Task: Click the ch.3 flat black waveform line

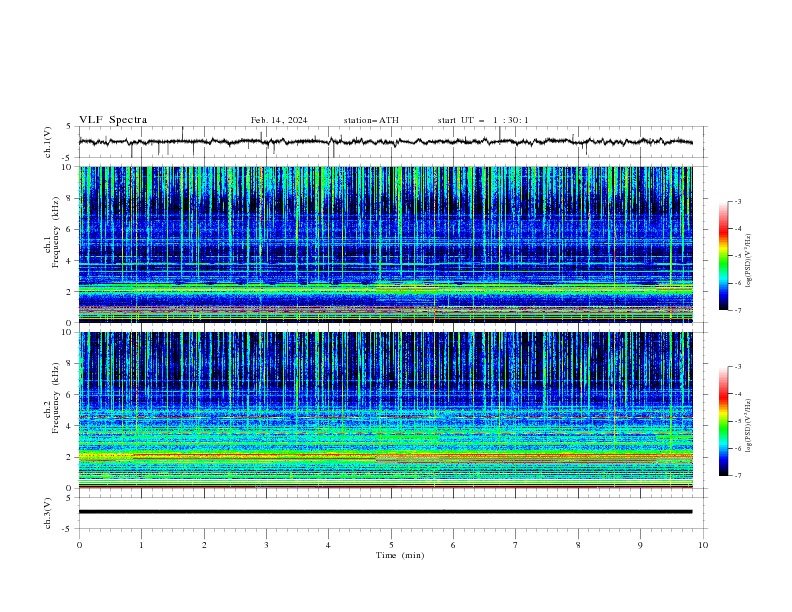Action: 385,512
